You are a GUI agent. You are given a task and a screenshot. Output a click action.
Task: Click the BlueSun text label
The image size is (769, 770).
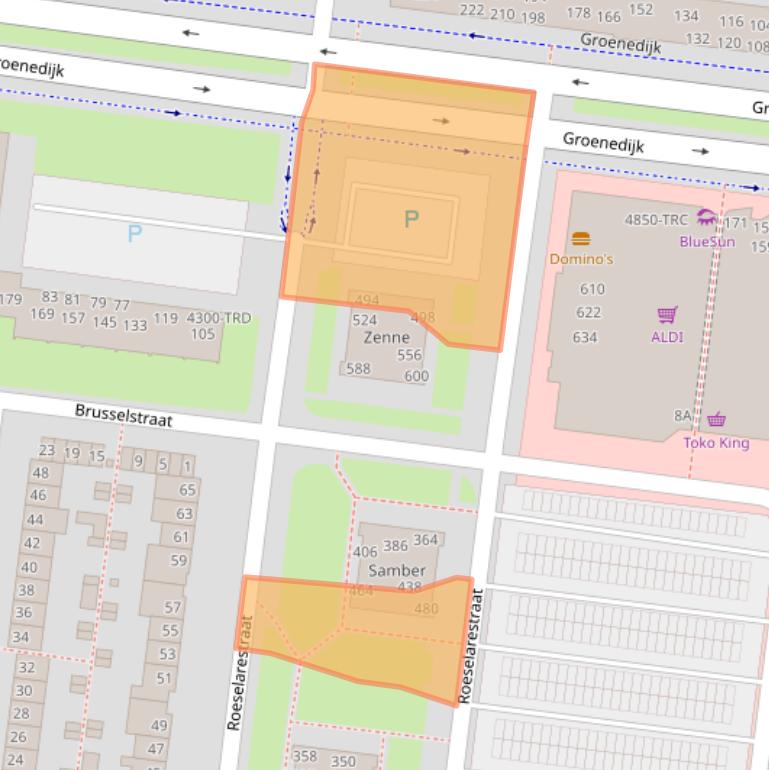click(707, 241)
